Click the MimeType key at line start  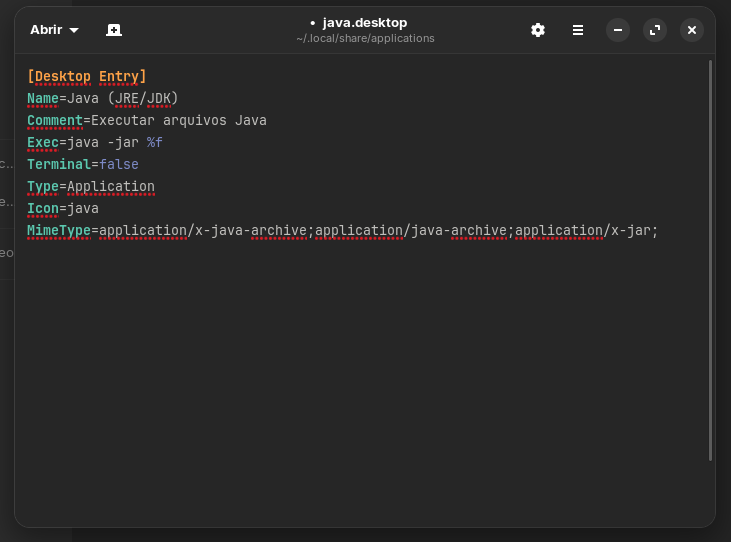point(59,230)
